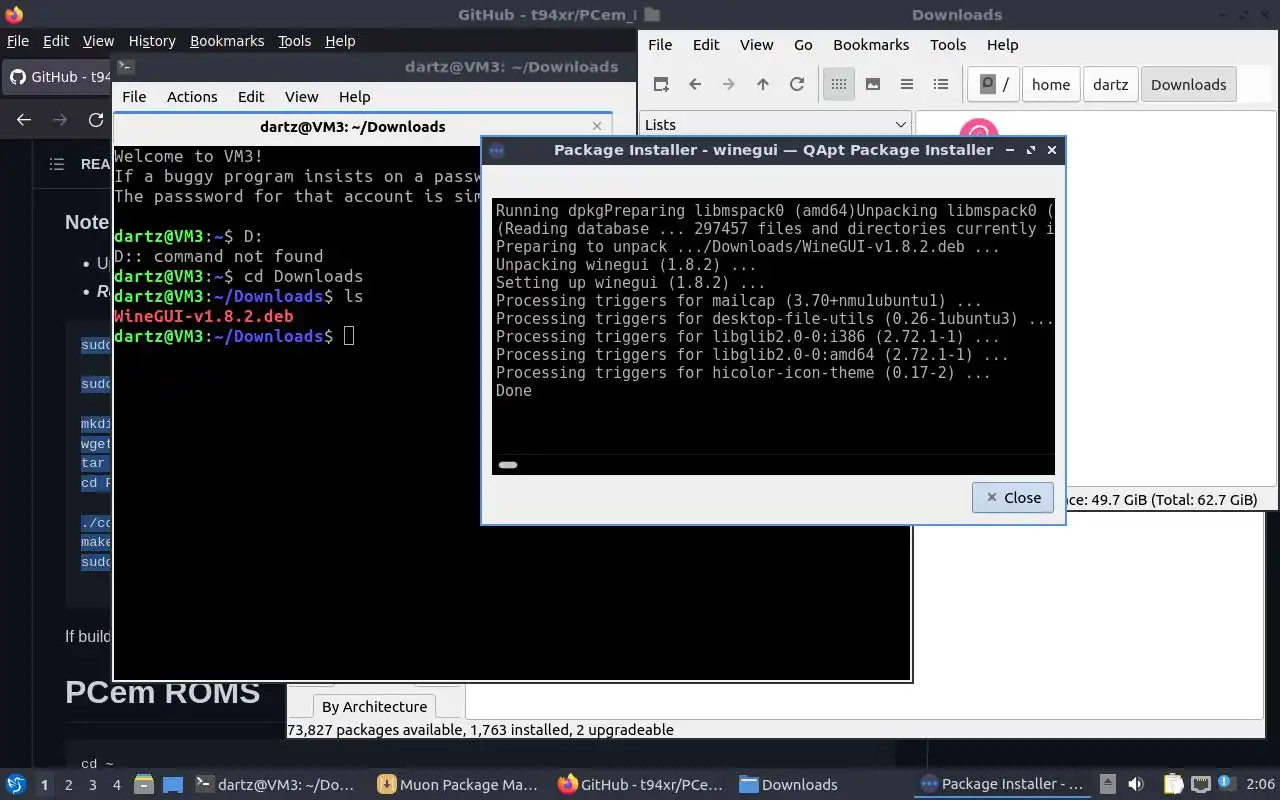Open file manager File menu
Viewport: 1280px width, 800px height.
point(660,44)
